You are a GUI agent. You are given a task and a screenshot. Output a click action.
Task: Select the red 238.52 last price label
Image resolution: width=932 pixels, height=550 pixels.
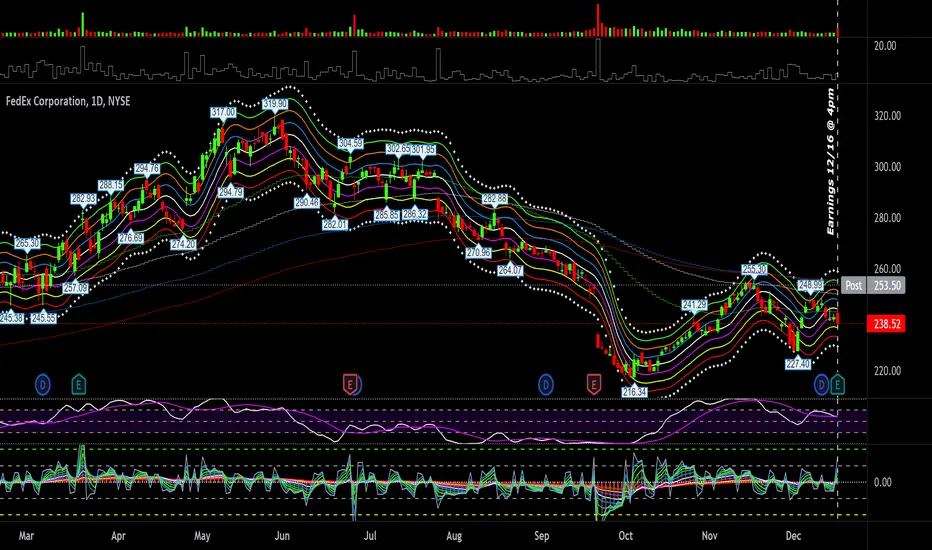click(886, 324)
